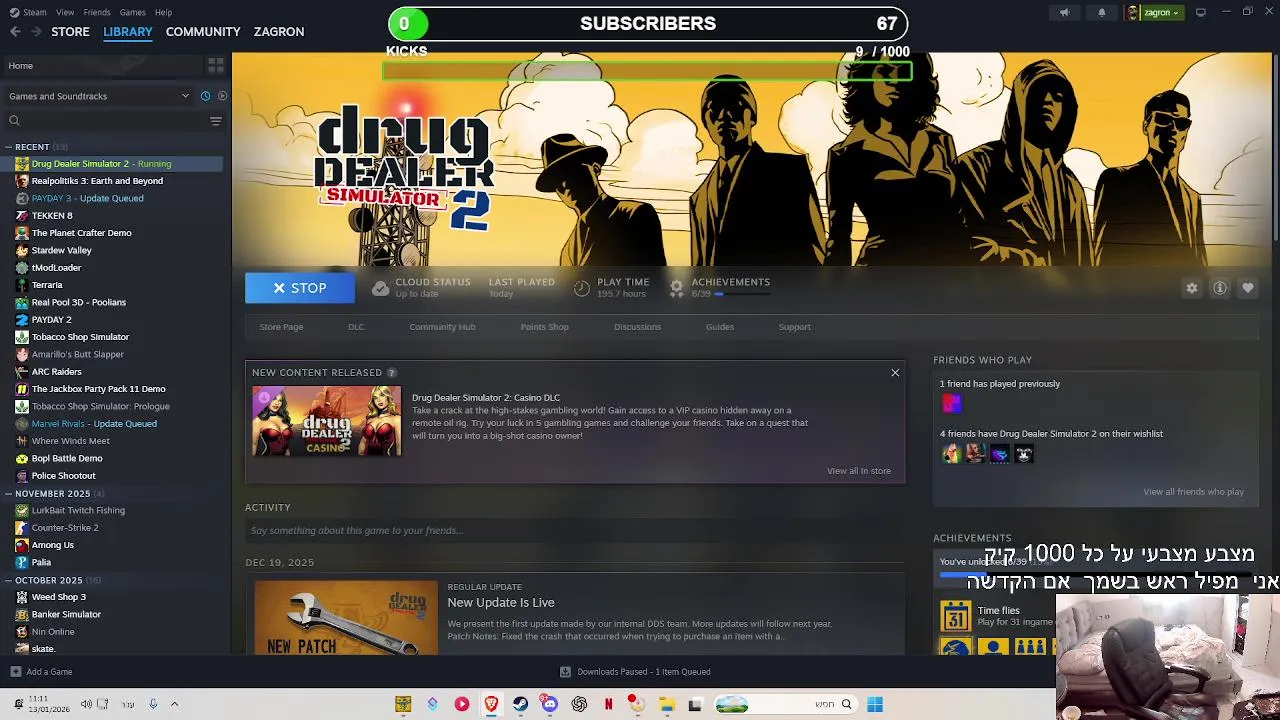Screen dimensions: 1280x720
Task: Click the main page vertical scrollbar
Action: click(x=1276, y=150)
